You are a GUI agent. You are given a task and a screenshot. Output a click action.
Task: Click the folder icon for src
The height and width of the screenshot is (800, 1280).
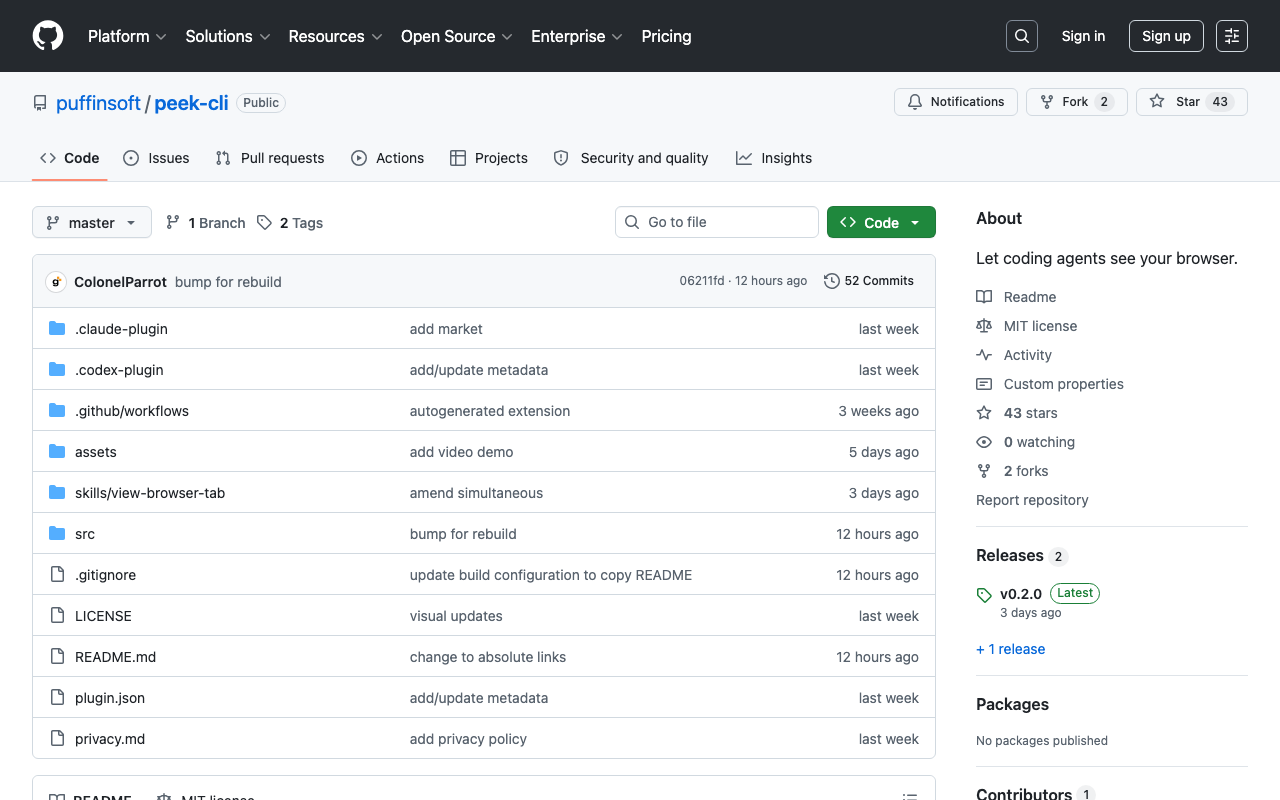tap(57, 534)
